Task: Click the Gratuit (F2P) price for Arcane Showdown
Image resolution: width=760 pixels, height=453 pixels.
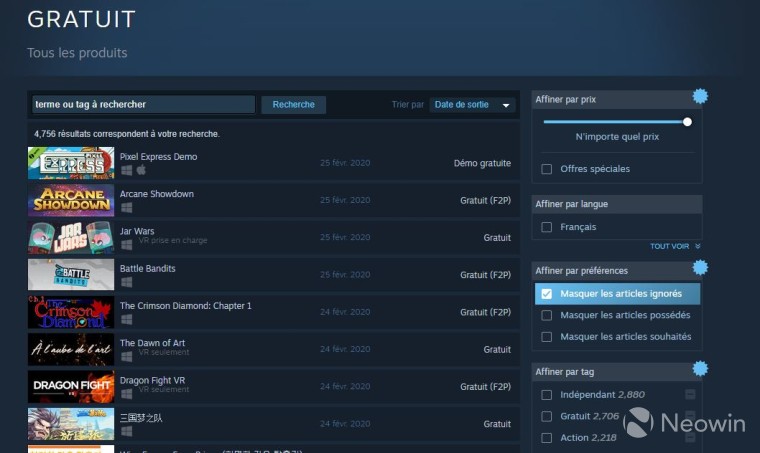Action: click(x=485, y=201)
